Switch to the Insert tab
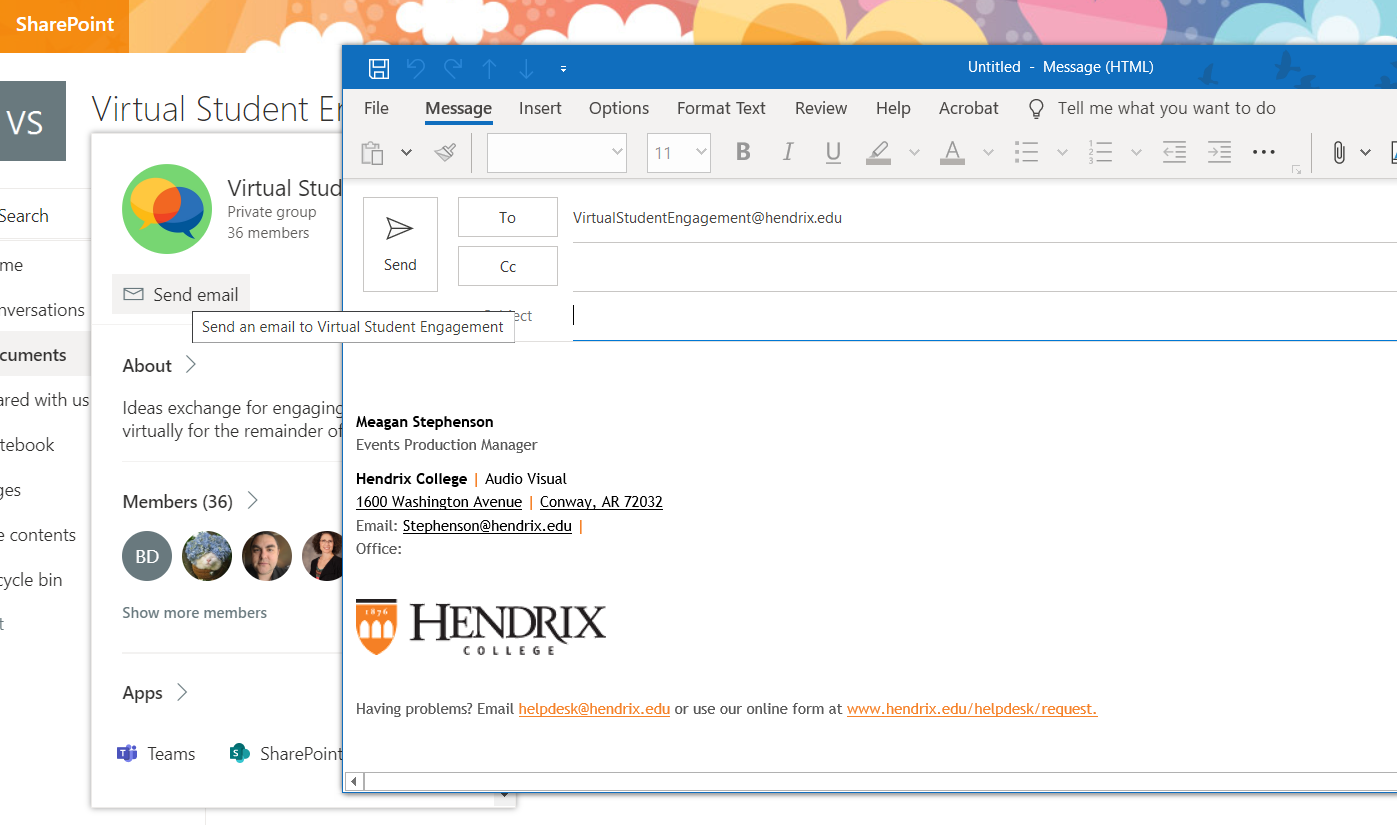1397x825 pixels. point(540,108)
